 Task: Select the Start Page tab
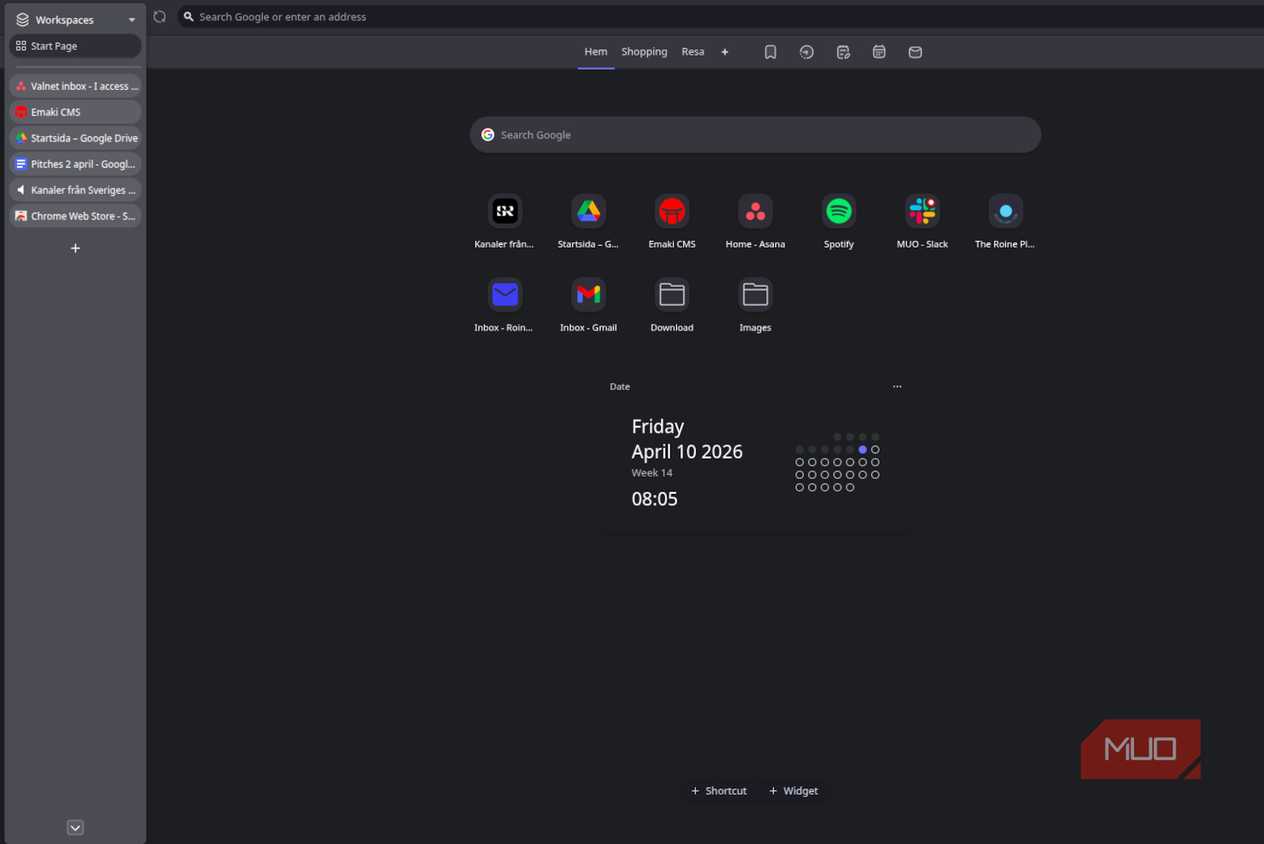(75, 46)
